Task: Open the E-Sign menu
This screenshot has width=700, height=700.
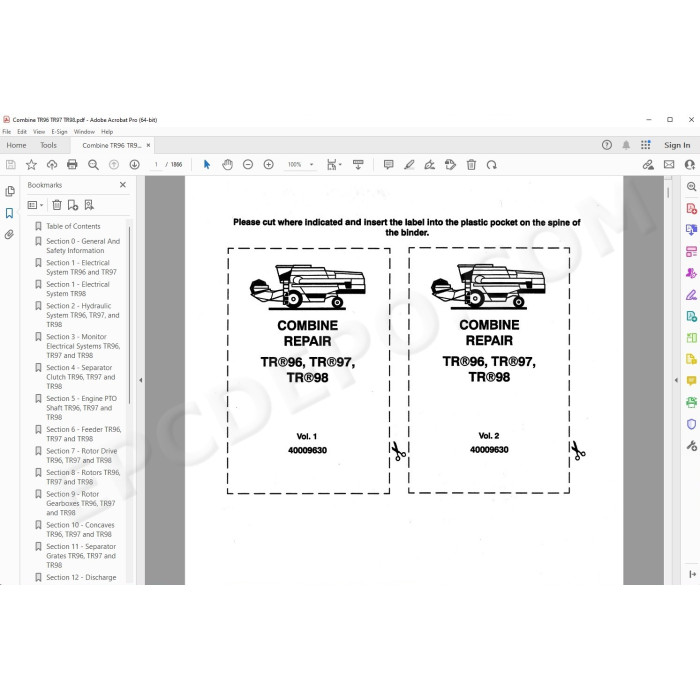Action: tap(59, 132)
